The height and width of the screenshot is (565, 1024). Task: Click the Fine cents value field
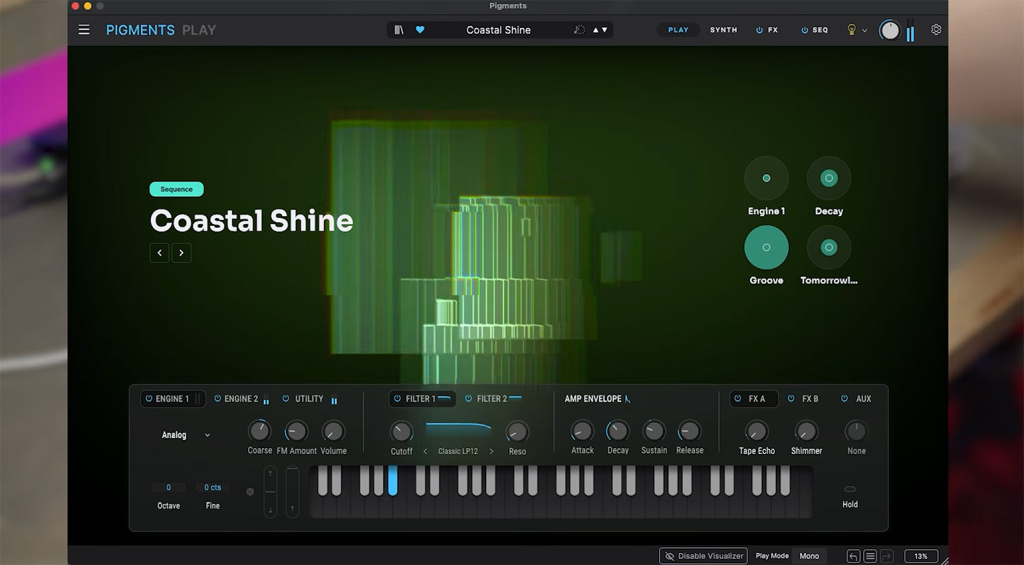212,487
